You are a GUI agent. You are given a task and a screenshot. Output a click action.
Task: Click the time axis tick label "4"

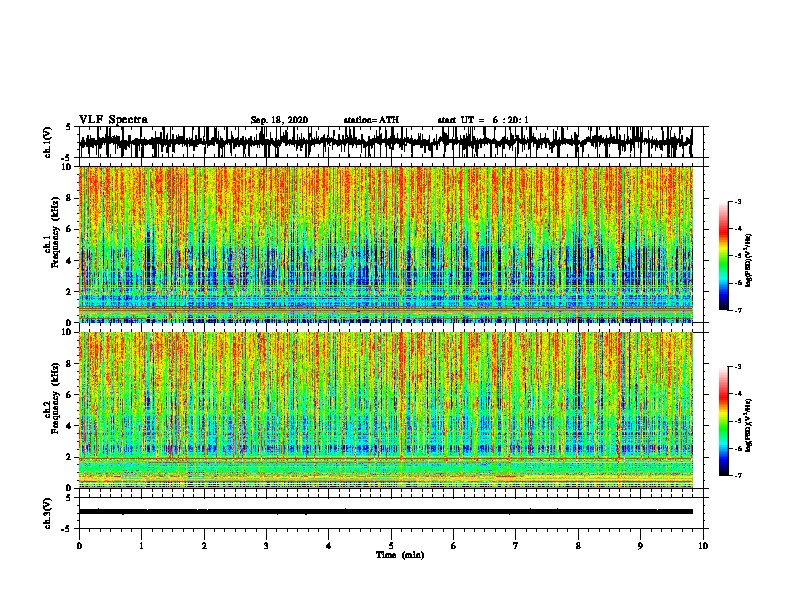(x=329, y=546)
